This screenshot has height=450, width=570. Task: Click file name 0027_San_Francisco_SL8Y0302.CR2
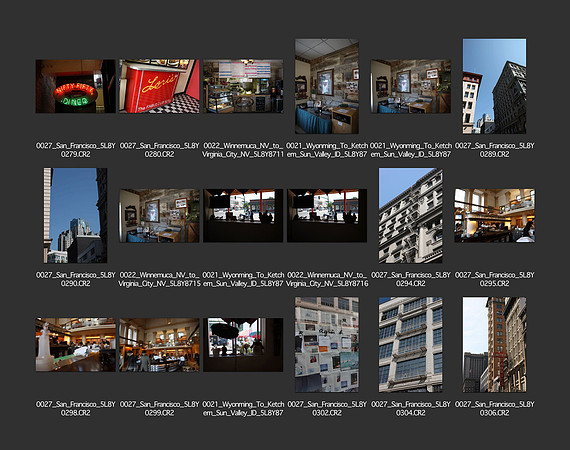point(327,409)
